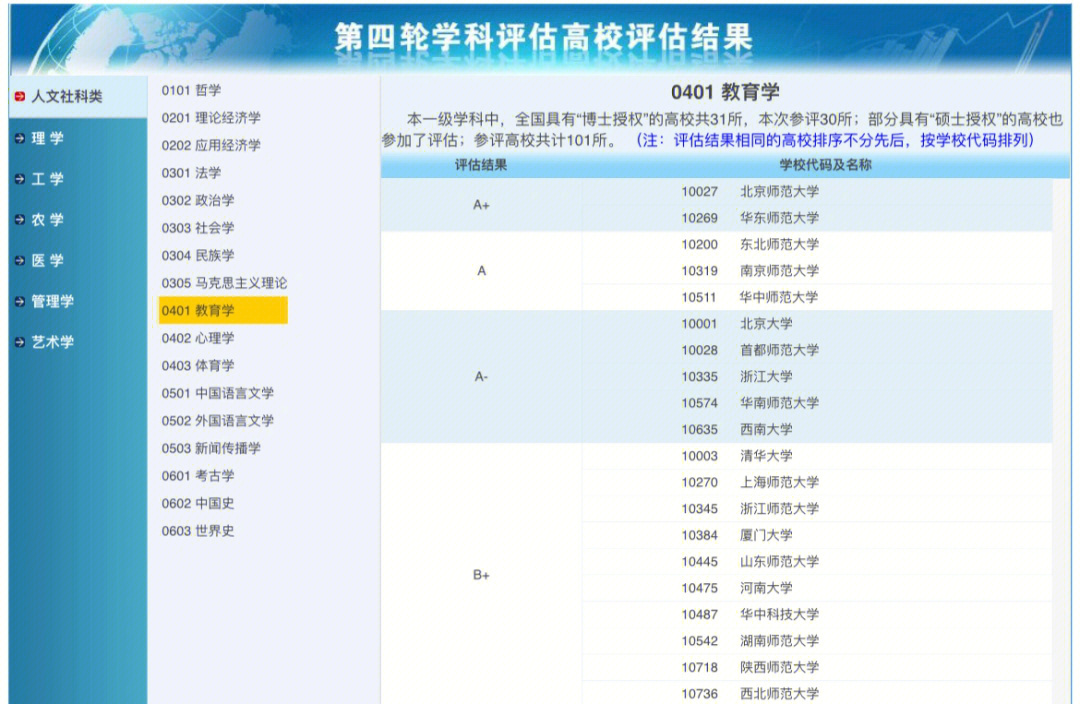Select row 10384 厦门大学
Image resolution: width=1080 pixels, height=704 pixels.
[x=818, y=535]
